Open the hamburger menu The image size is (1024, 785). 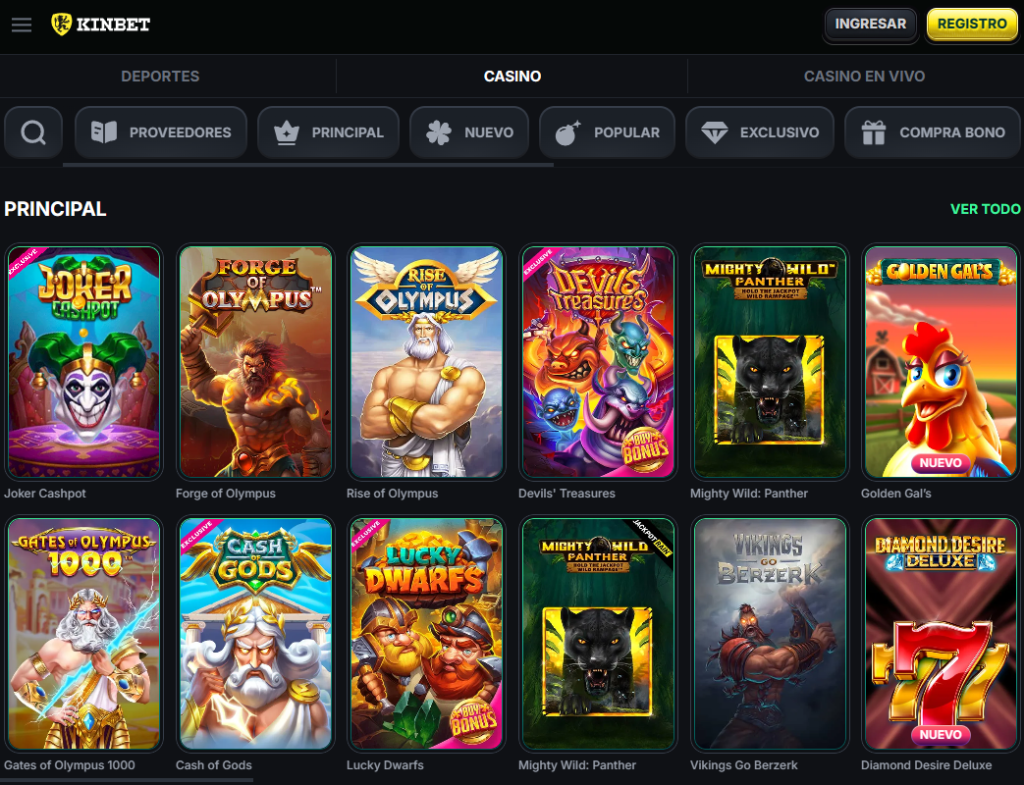click(x=21, y=24)
